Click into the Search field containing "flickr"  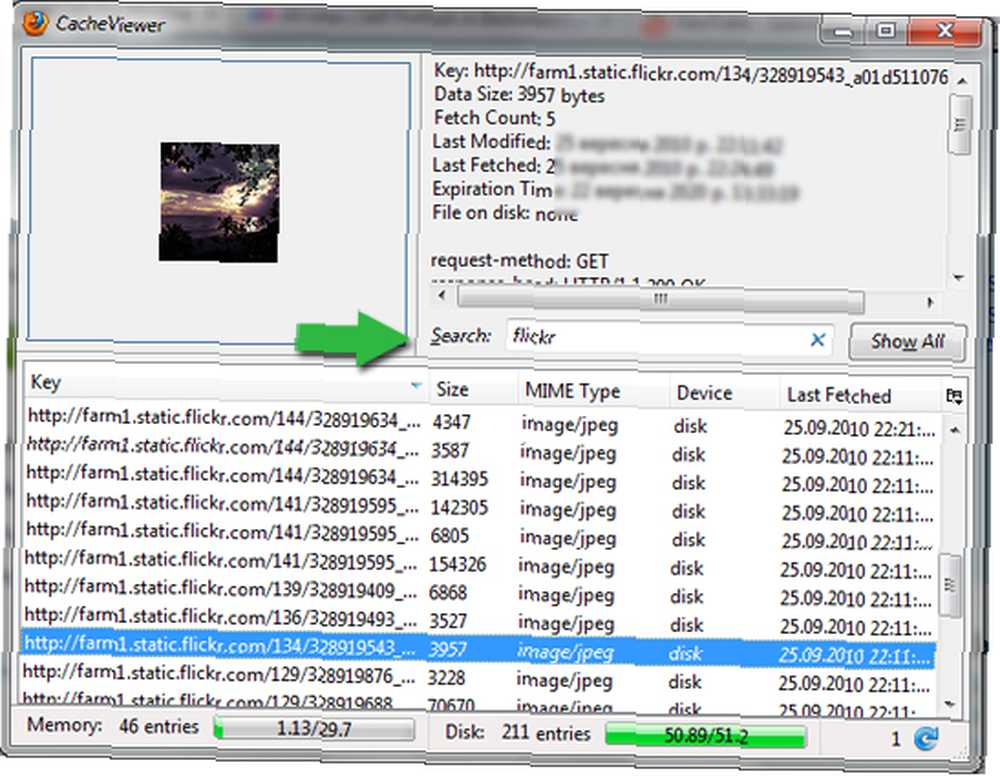[670, 337]
